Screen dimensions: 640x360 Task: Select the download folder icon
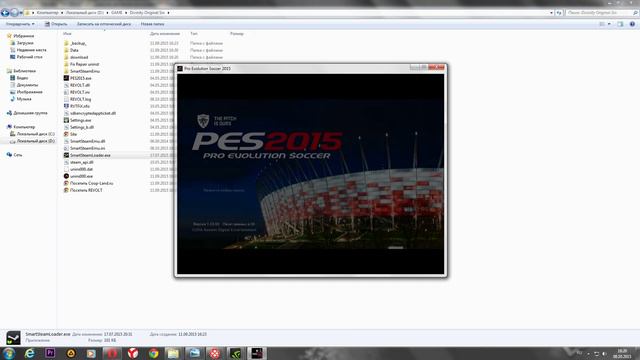(66, 57)
